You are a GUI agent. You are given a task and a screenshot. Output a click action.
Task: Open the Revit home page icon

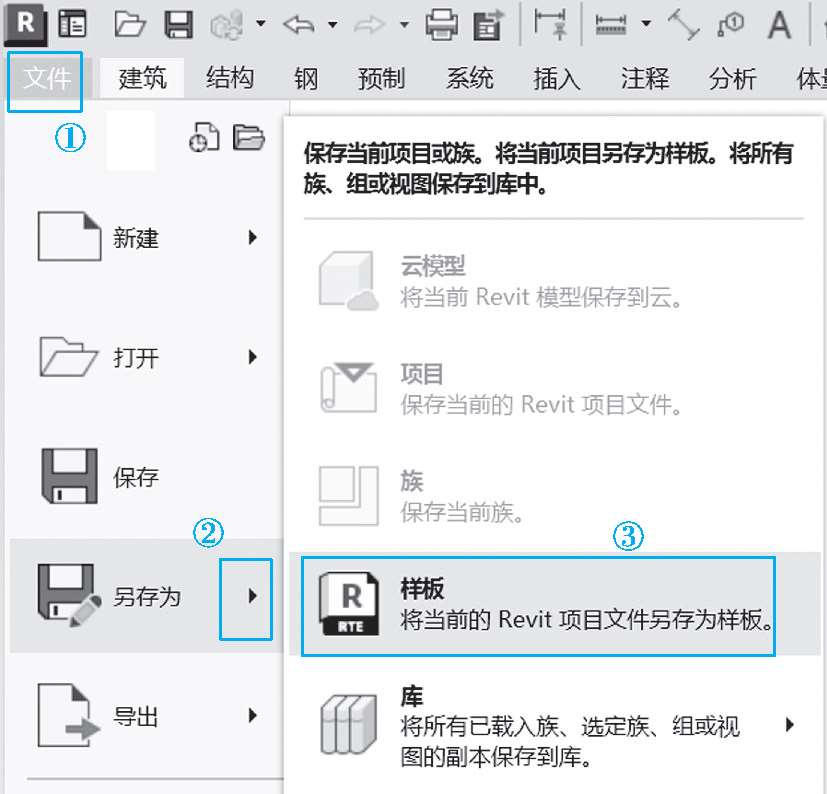(72, 24)
